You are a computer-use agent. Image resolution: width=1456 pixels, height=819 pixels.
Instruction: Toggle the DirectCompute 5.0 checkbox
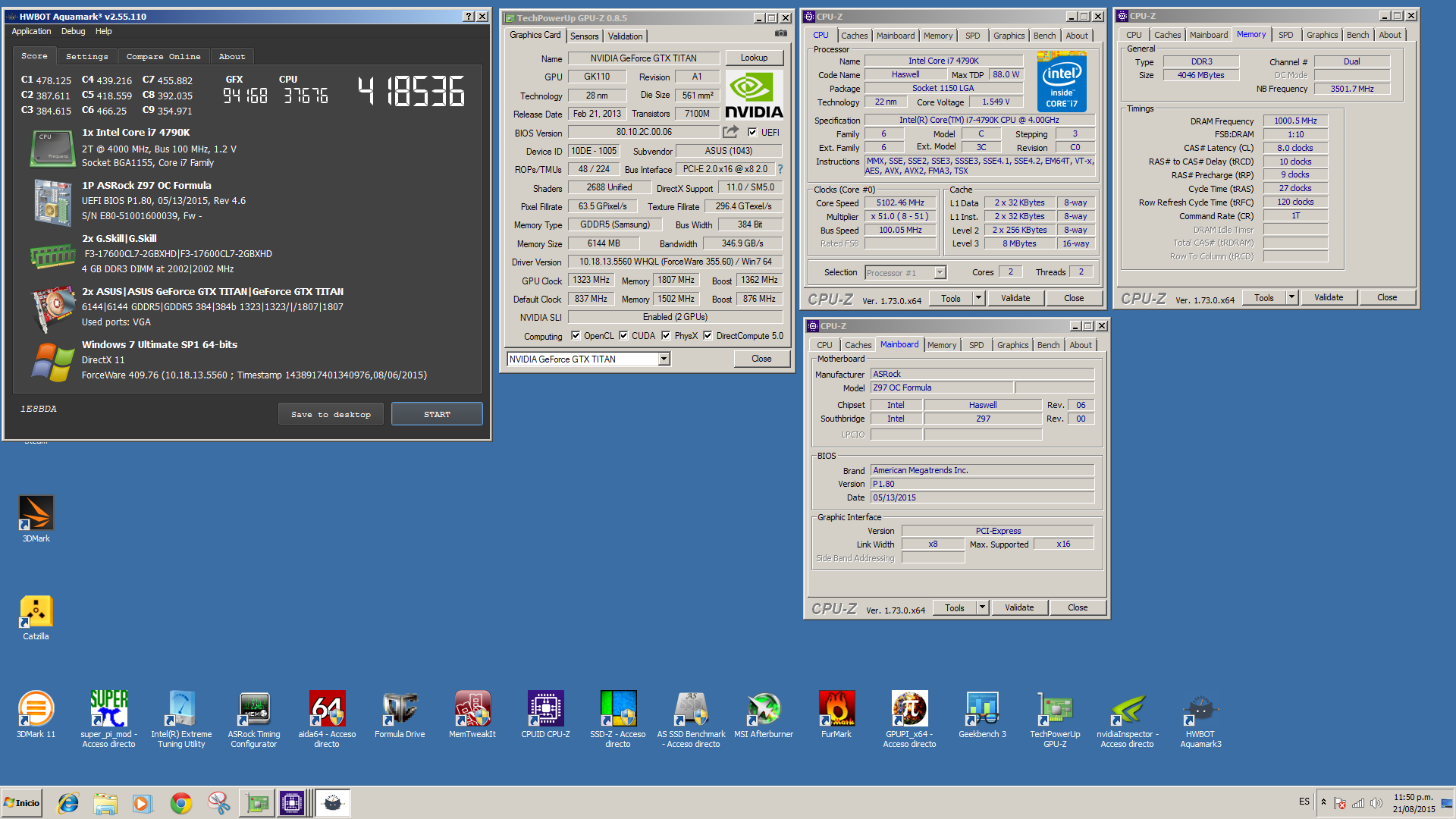tap(708, 335)
